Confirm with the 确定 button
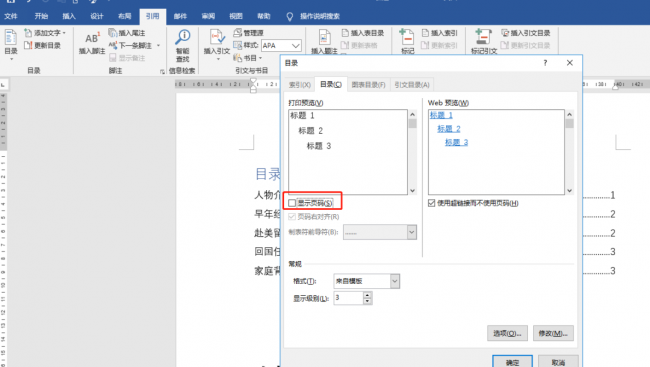The height and width of the screenshot is (367, 650). pos(512,362)
